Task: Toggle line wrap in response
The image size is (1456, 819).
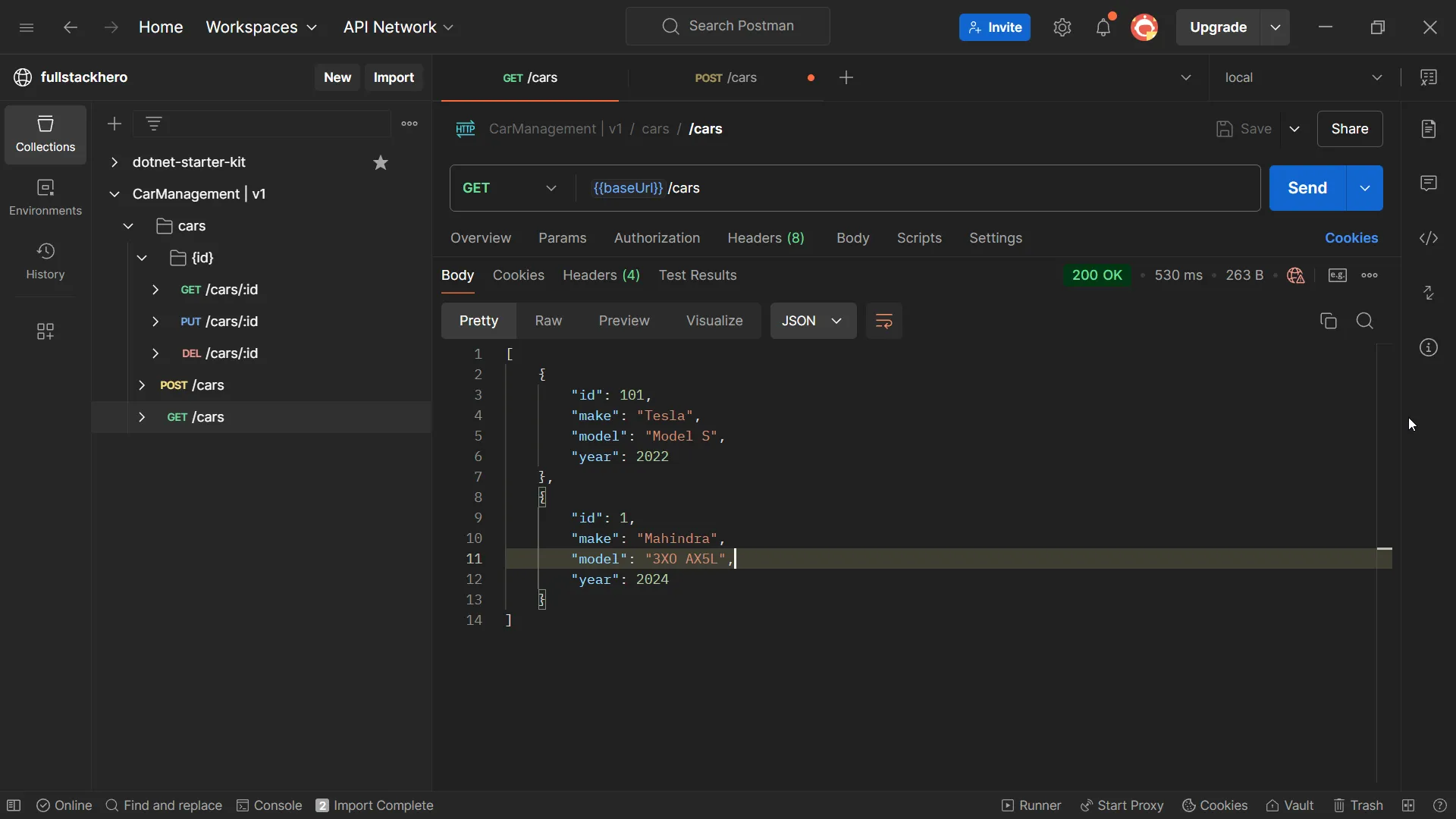Action: point(883,321)
